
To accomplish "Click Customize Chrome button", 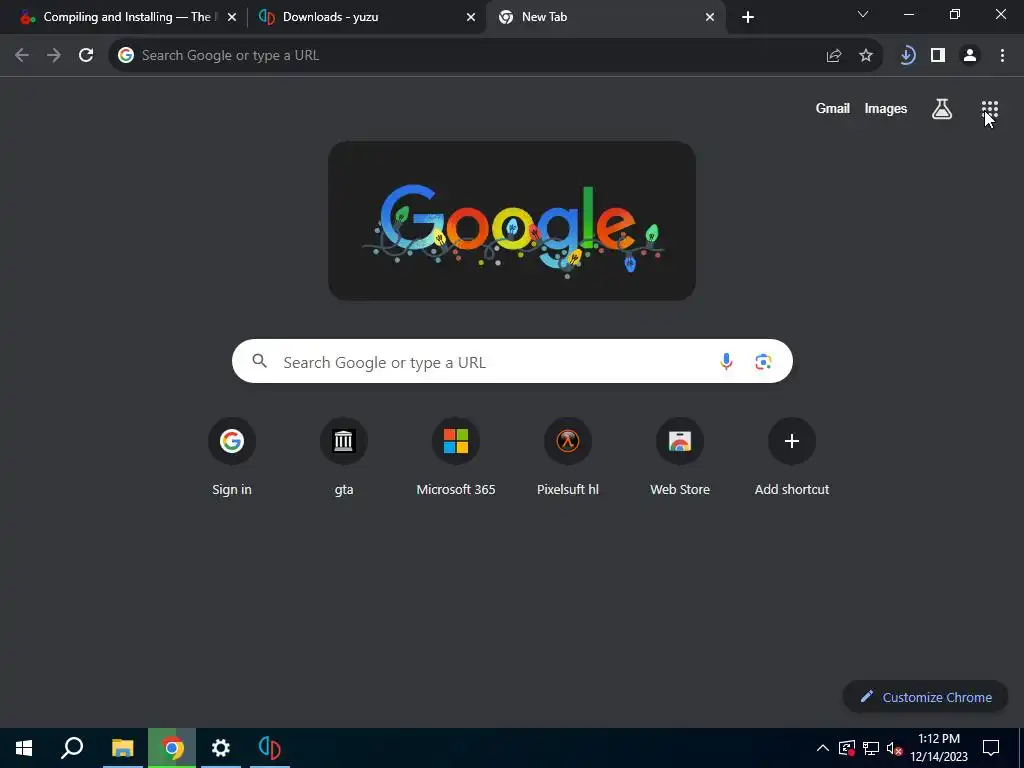I will point(925,697).
